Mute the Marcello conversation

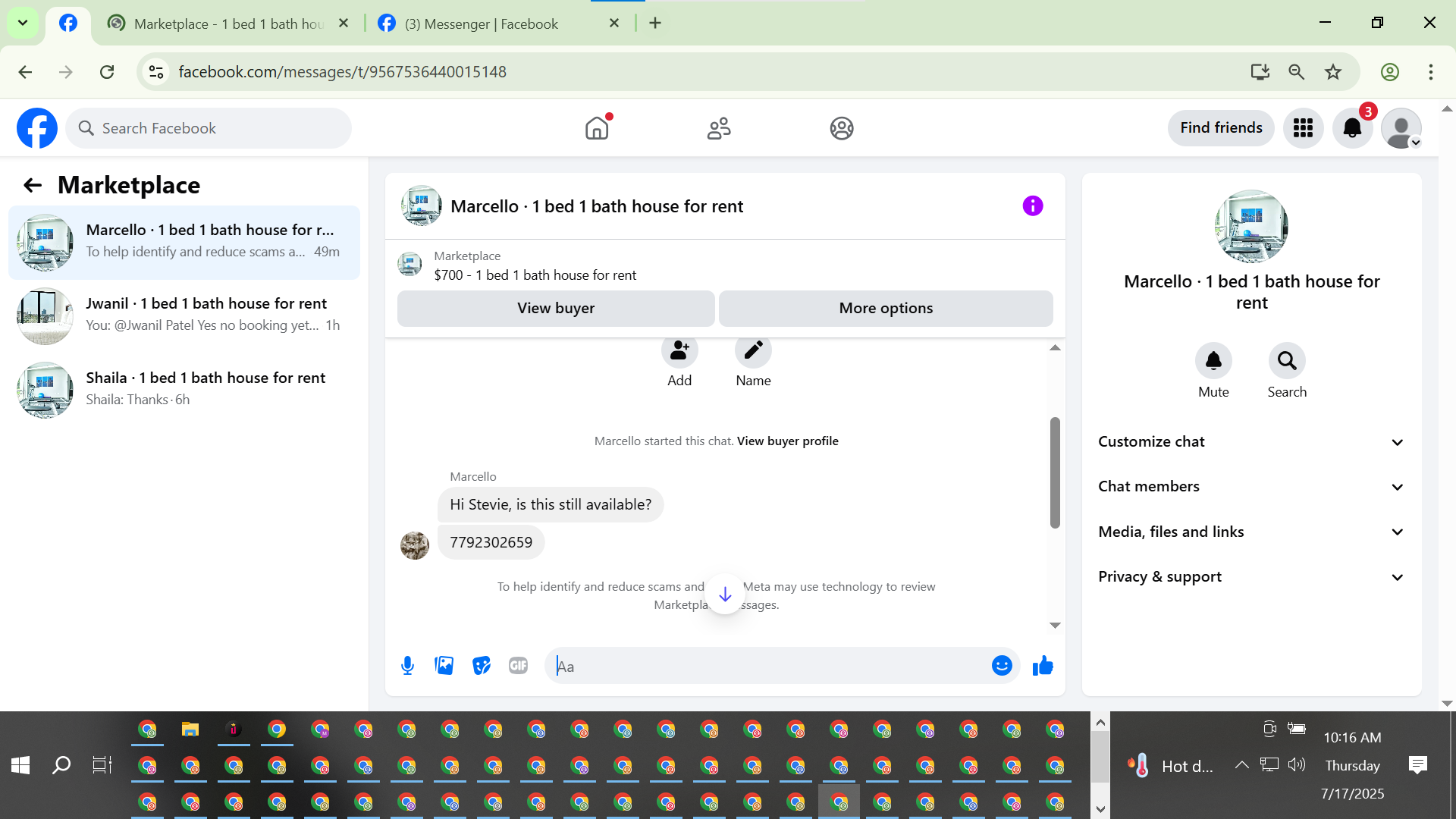1213,360
